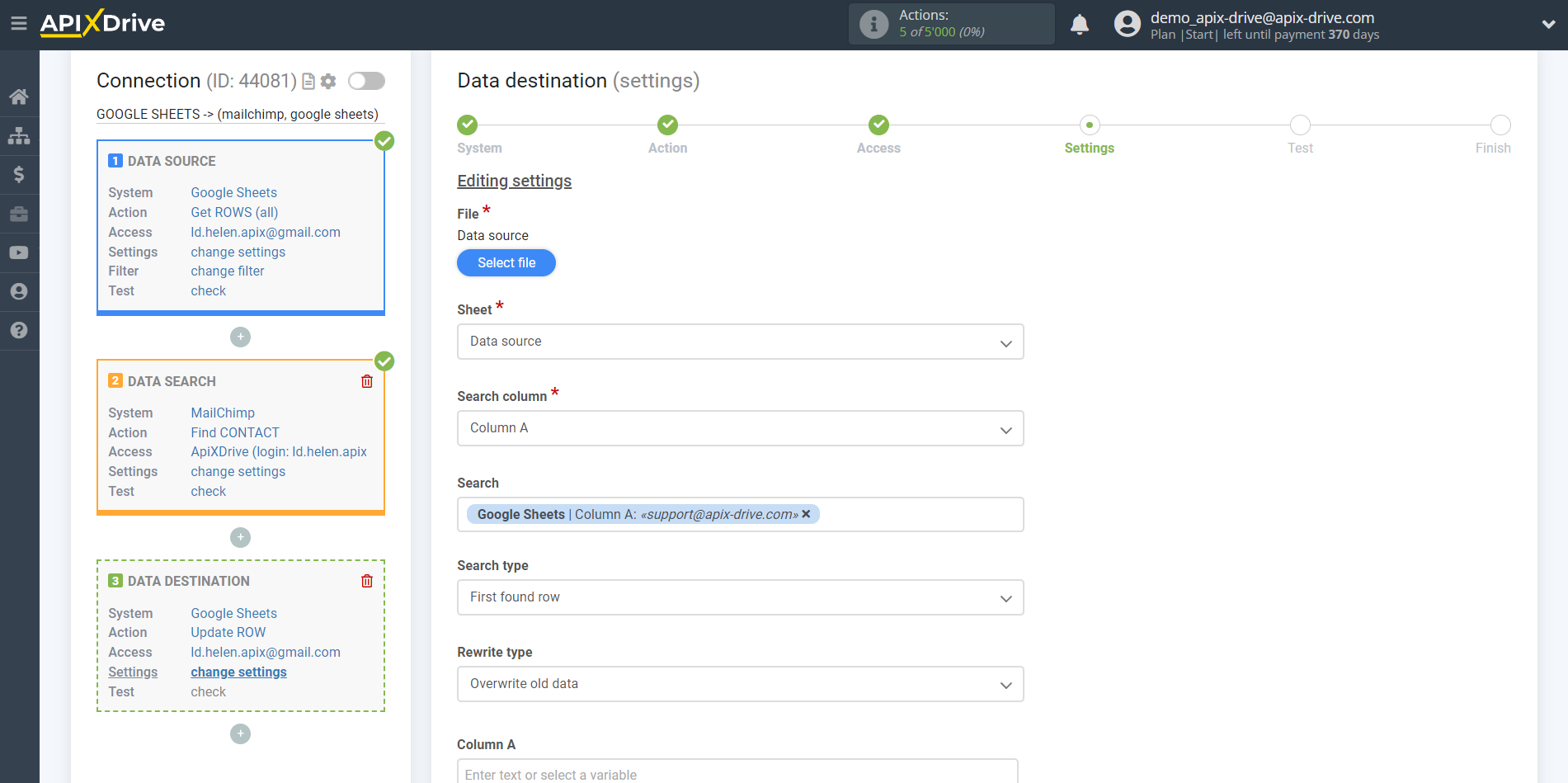This screenshot has width=1568, height=783.
Task: Open the briefcase services icon
Action: (19, 214)
